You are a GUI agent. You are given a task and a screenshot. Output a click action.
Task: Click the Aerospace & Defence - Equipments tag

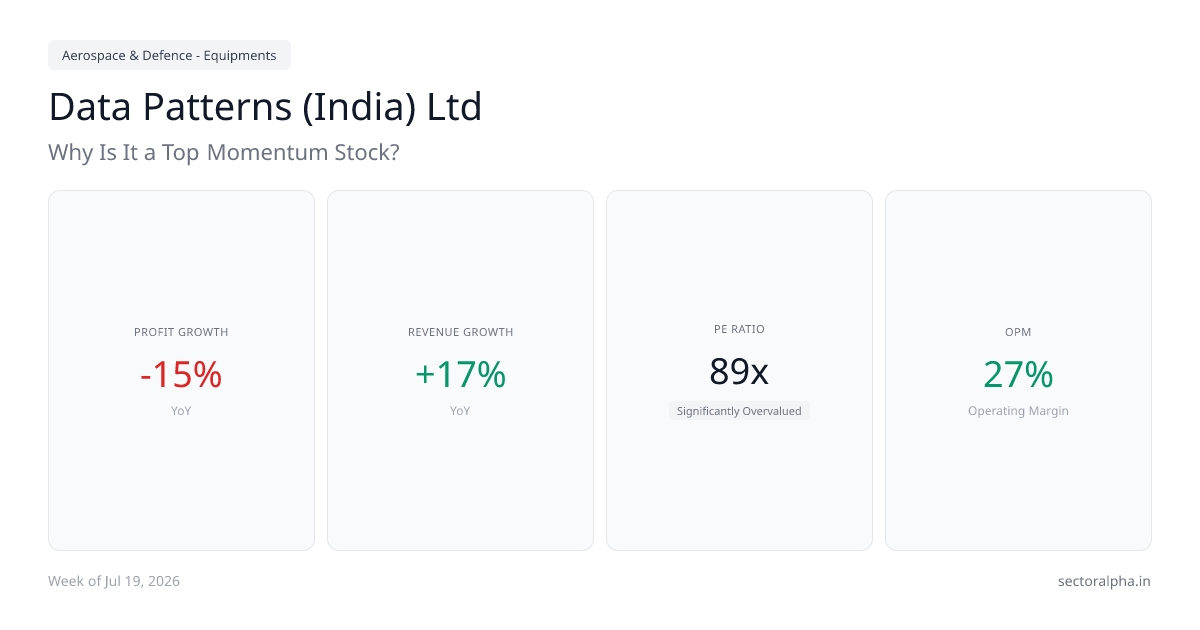click(x=169, y=55)
